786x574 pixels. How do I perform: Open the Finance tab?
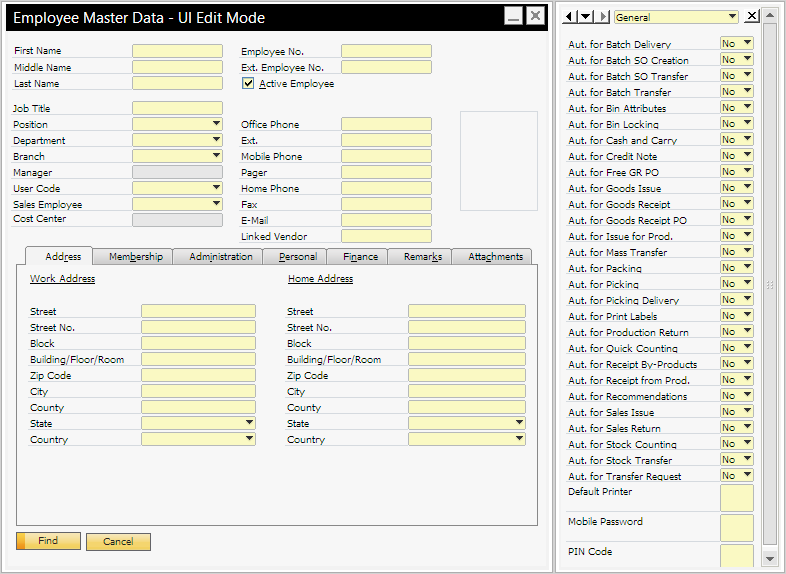click(x=360, y=257)
